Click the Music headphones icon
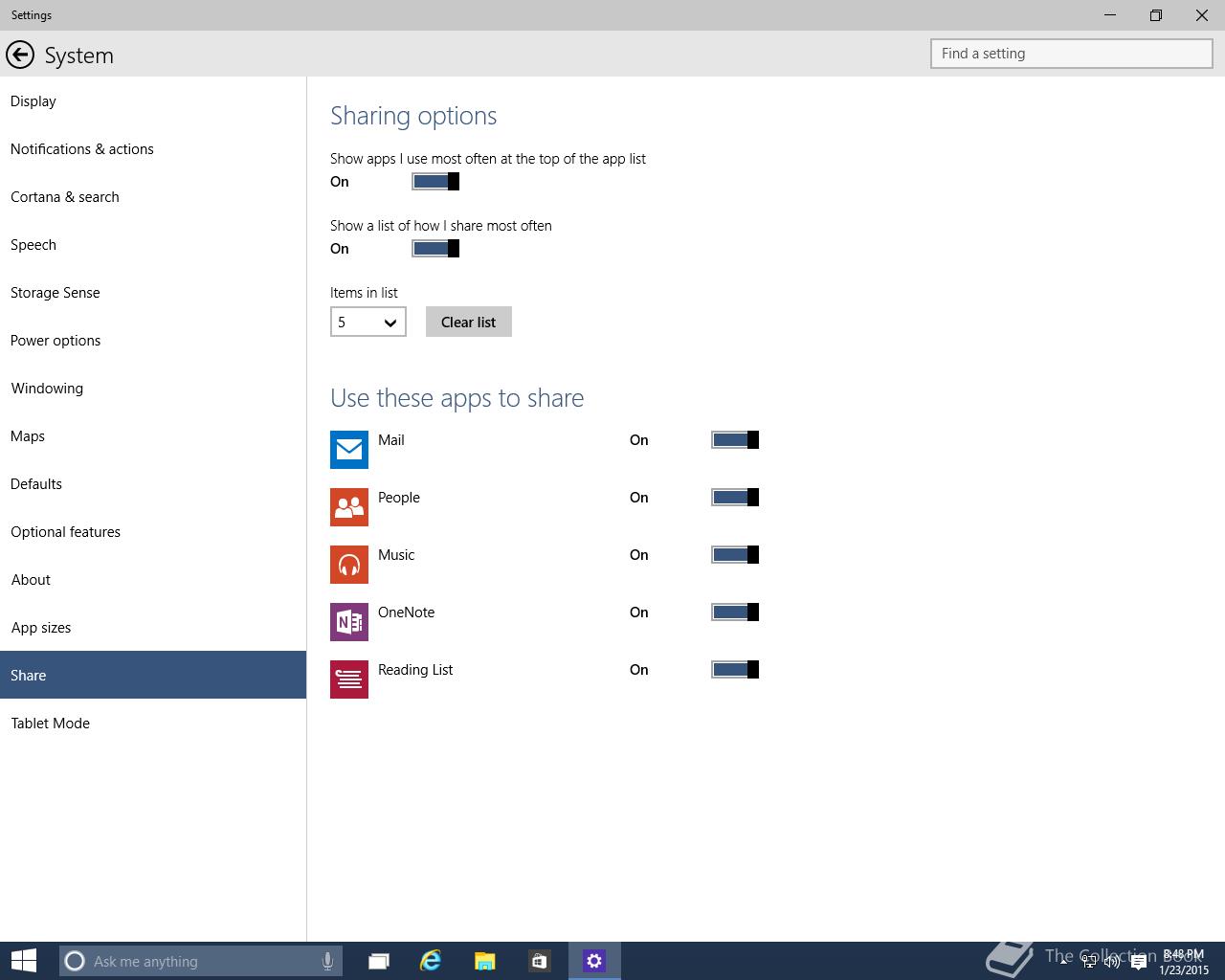This screenshot has width=1225, height=980. pyautogui.click(x=349, y=565)
